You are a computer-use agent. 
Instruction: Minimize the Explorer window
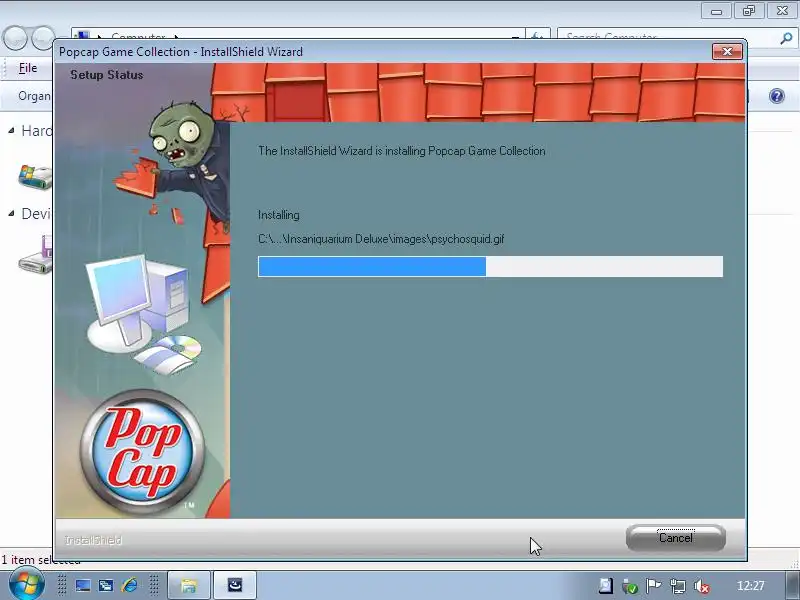(x=716, y=11)
